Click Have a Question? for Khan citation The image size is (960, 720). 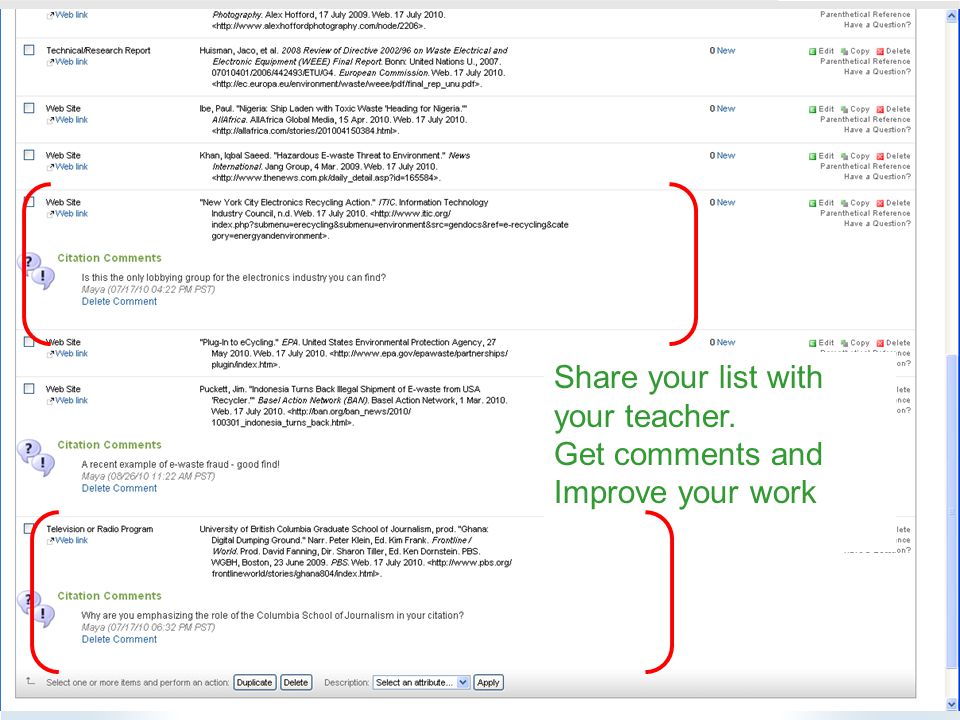(x=877, y=177)
